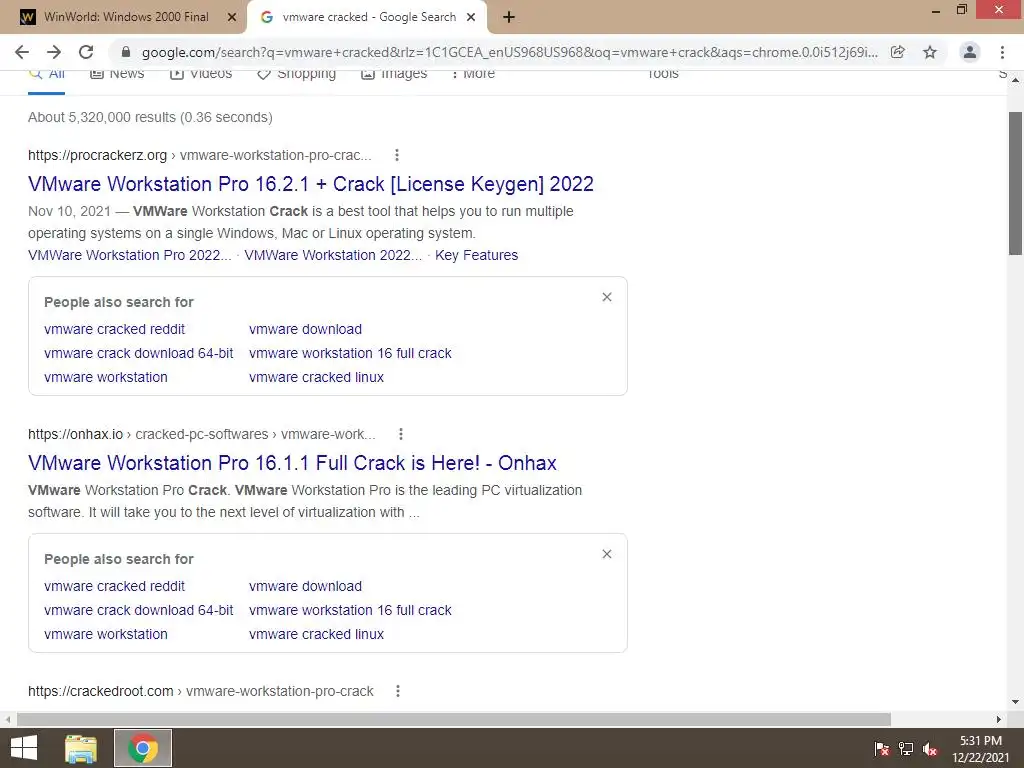Open more options for crackedroot.com result
The width and height of the screenshot is (1024, 768).
pos(398,691)
